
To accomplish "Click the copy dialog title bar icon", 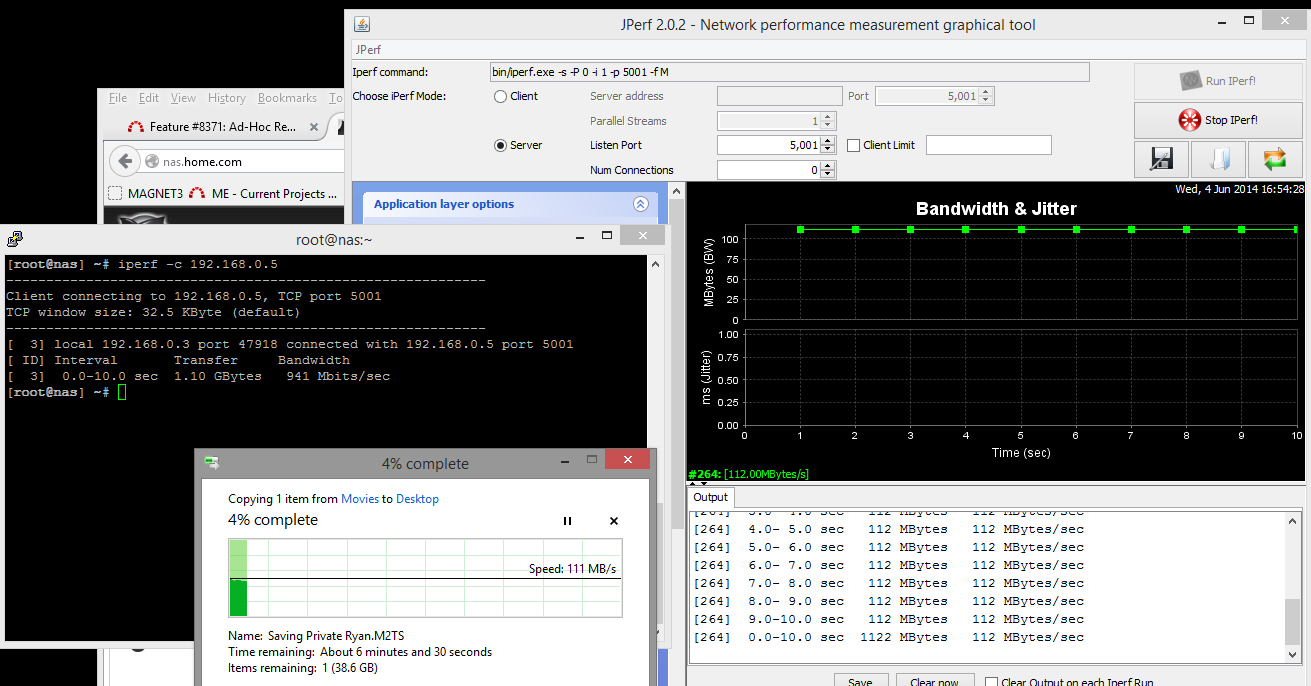I will pyautogui.click(x=212, y=463).
